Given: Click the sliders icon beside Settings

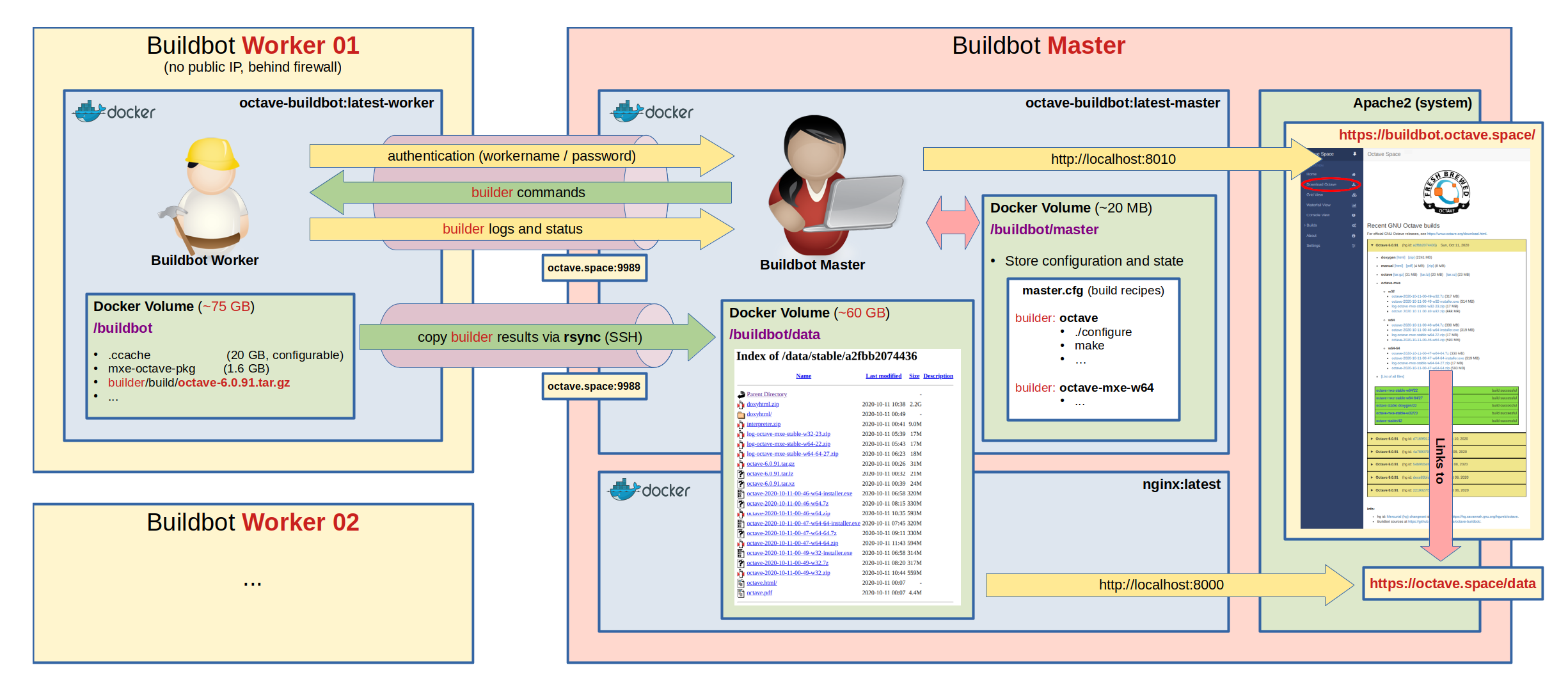Looking at the screenshot, I should click(1354, 246).
